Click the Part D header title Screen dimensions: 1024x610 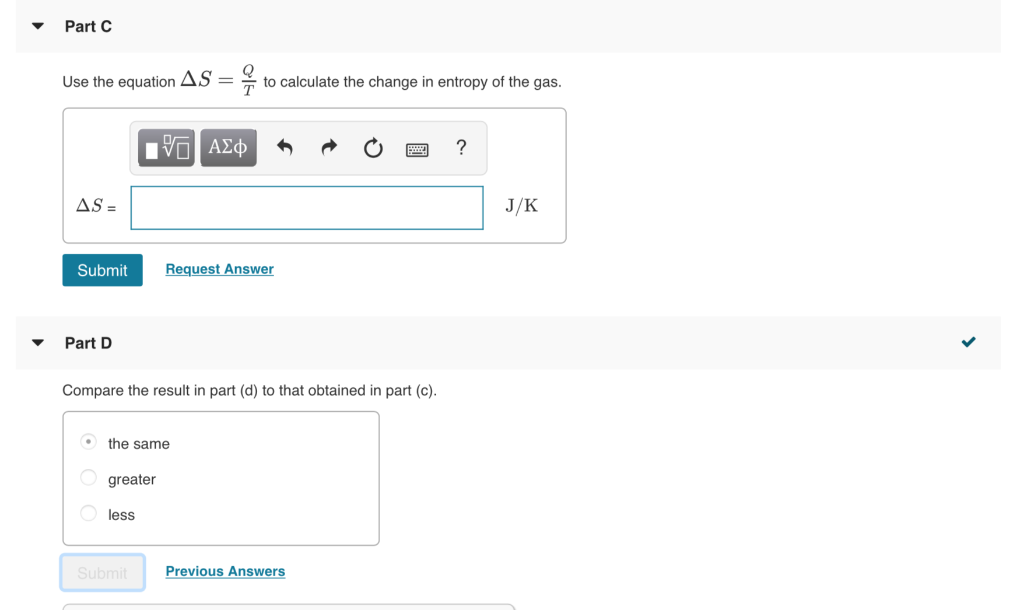click(88, 343)
